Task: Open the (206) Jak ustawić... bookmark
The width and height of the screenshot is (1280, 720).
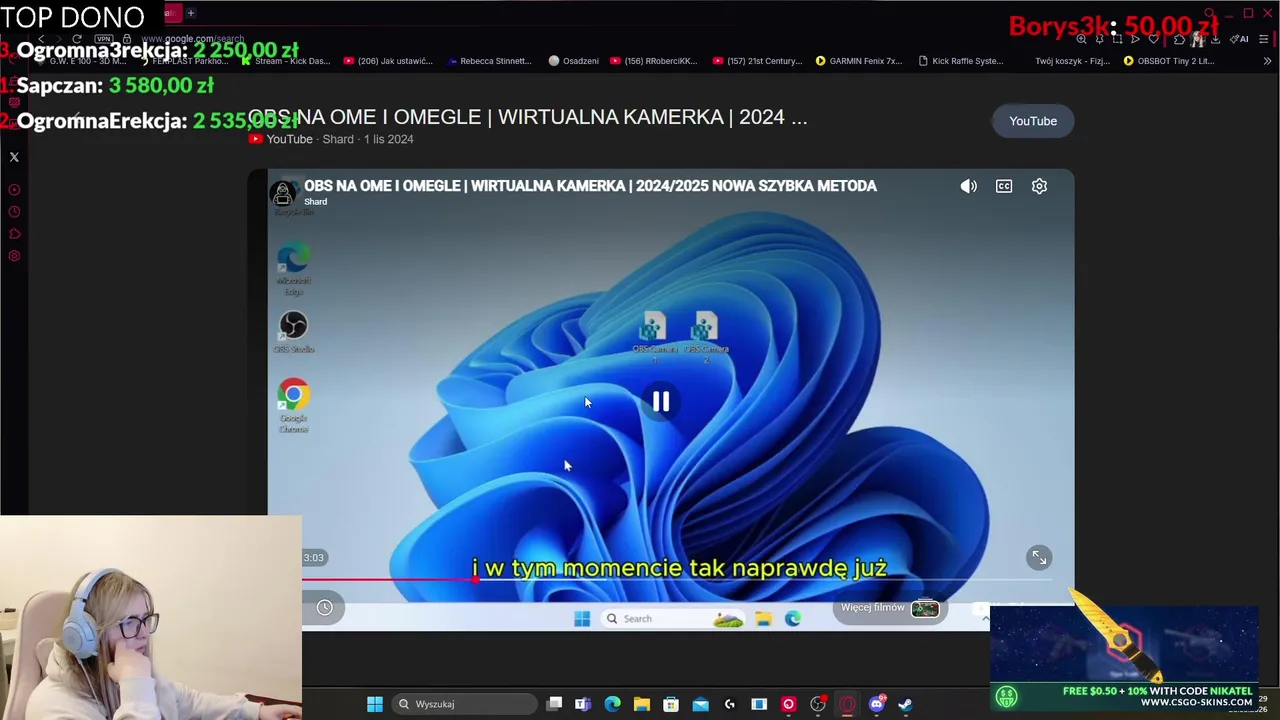Action: (x=388, y=61)
